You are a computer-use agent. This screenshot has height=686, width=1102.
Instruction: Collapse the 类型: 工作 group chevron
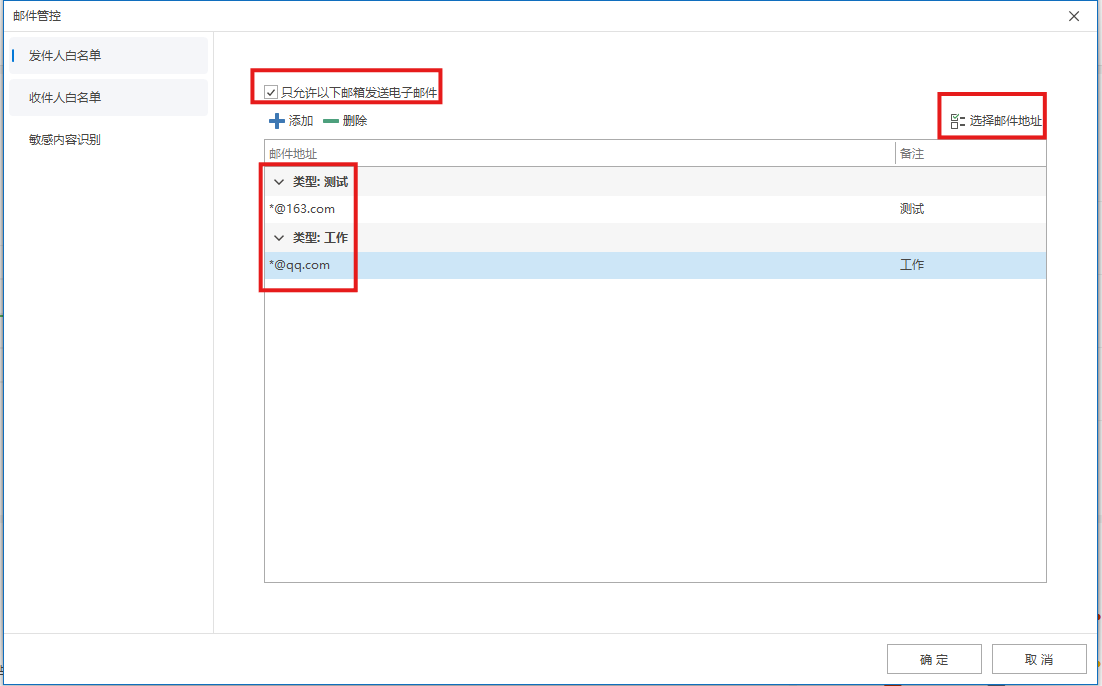[279, 238]
